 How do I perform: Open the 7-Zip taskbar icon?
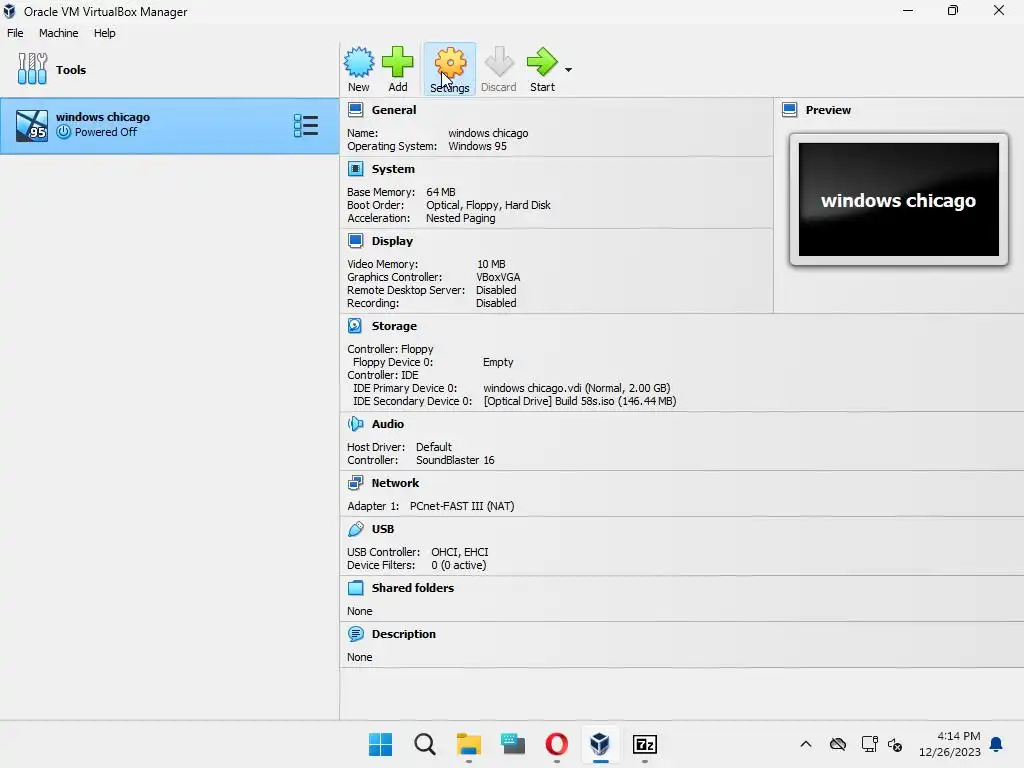[645, 744]
